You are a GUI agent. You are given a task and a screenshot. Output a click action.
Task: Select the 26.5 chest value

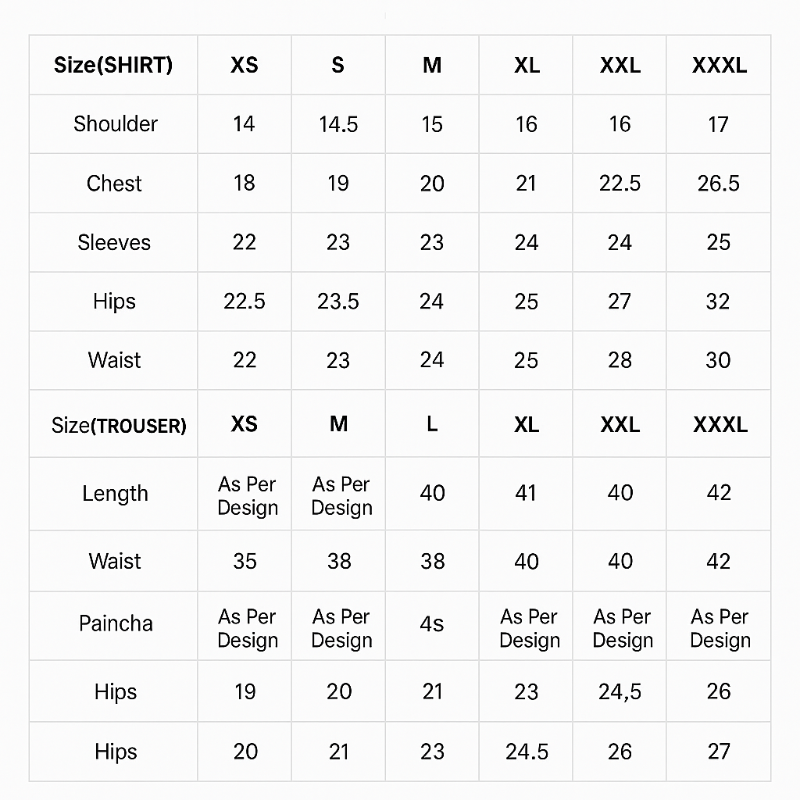tap(718, 183)
